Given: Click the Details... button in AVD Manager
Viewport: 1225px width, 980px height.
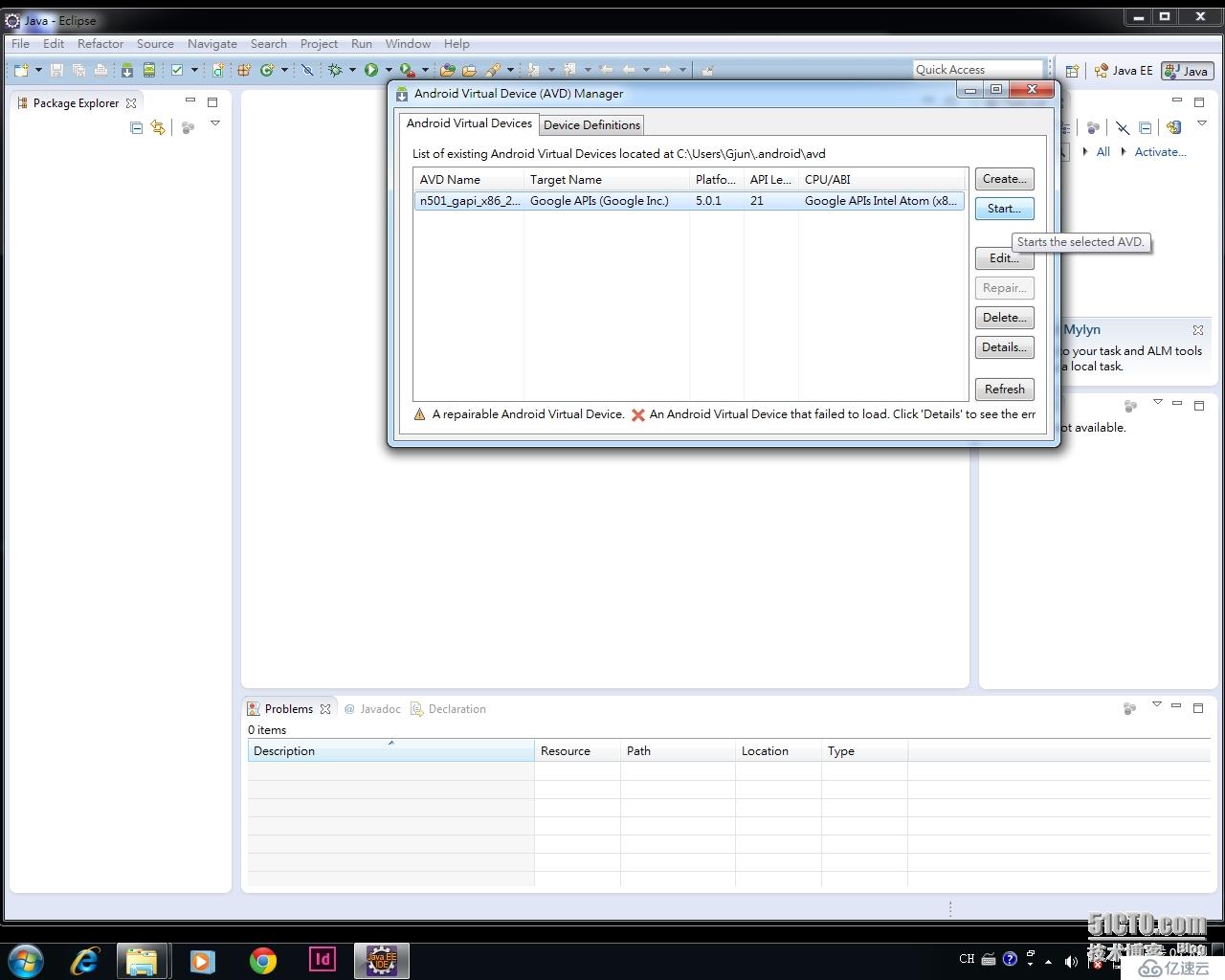Looking at the screenshot, I should coord(1004,347).
